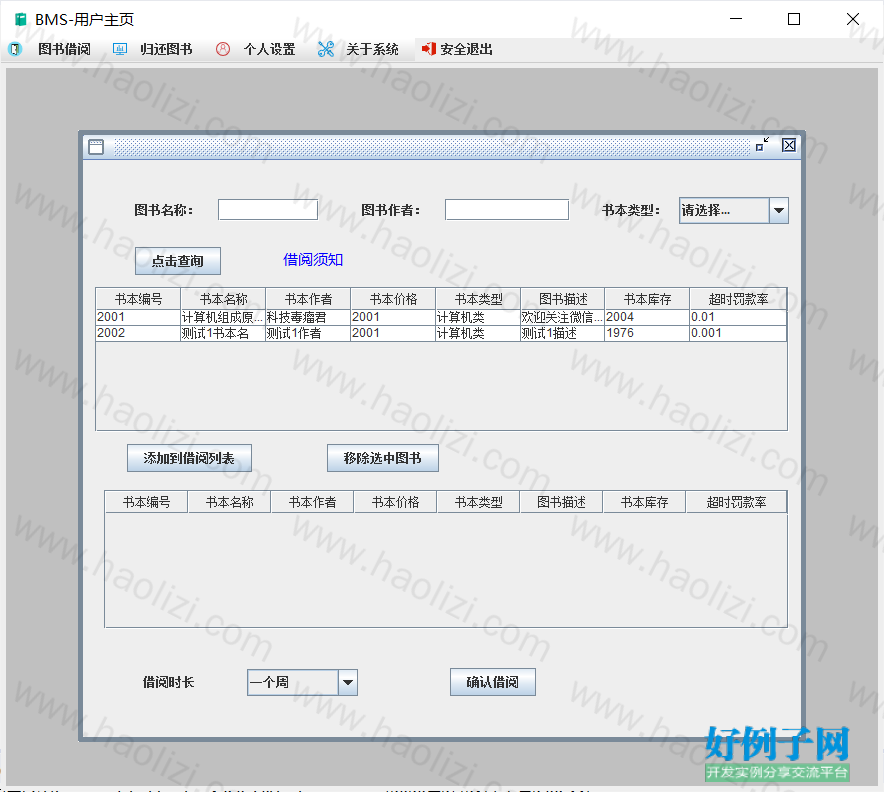Click the 点击查询 button
The height and width of the screenshot is (792, 884).
point(178,260)
